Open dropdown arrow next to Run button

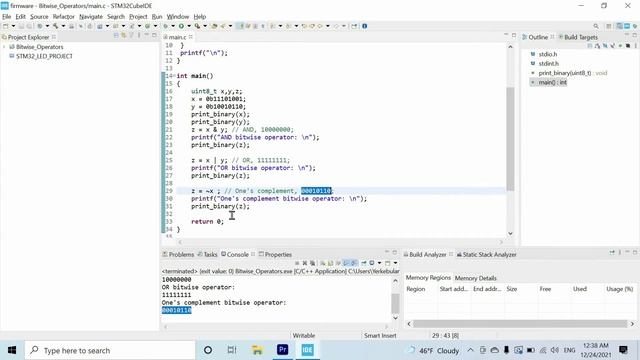[189, 26]
